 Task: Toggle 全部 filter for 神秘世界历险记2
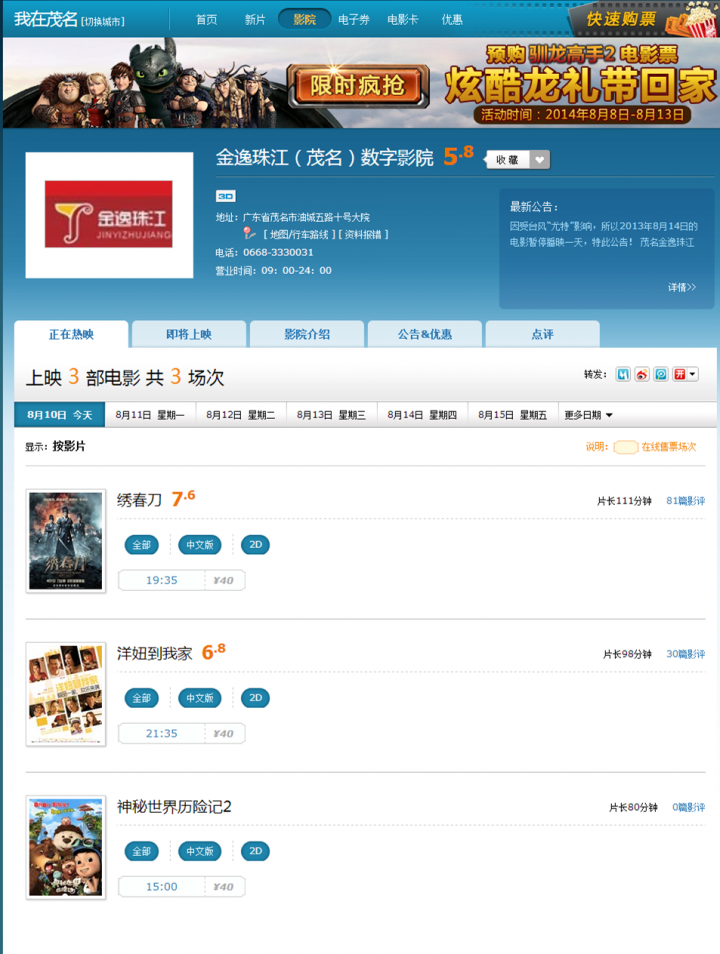click(142, 851)
